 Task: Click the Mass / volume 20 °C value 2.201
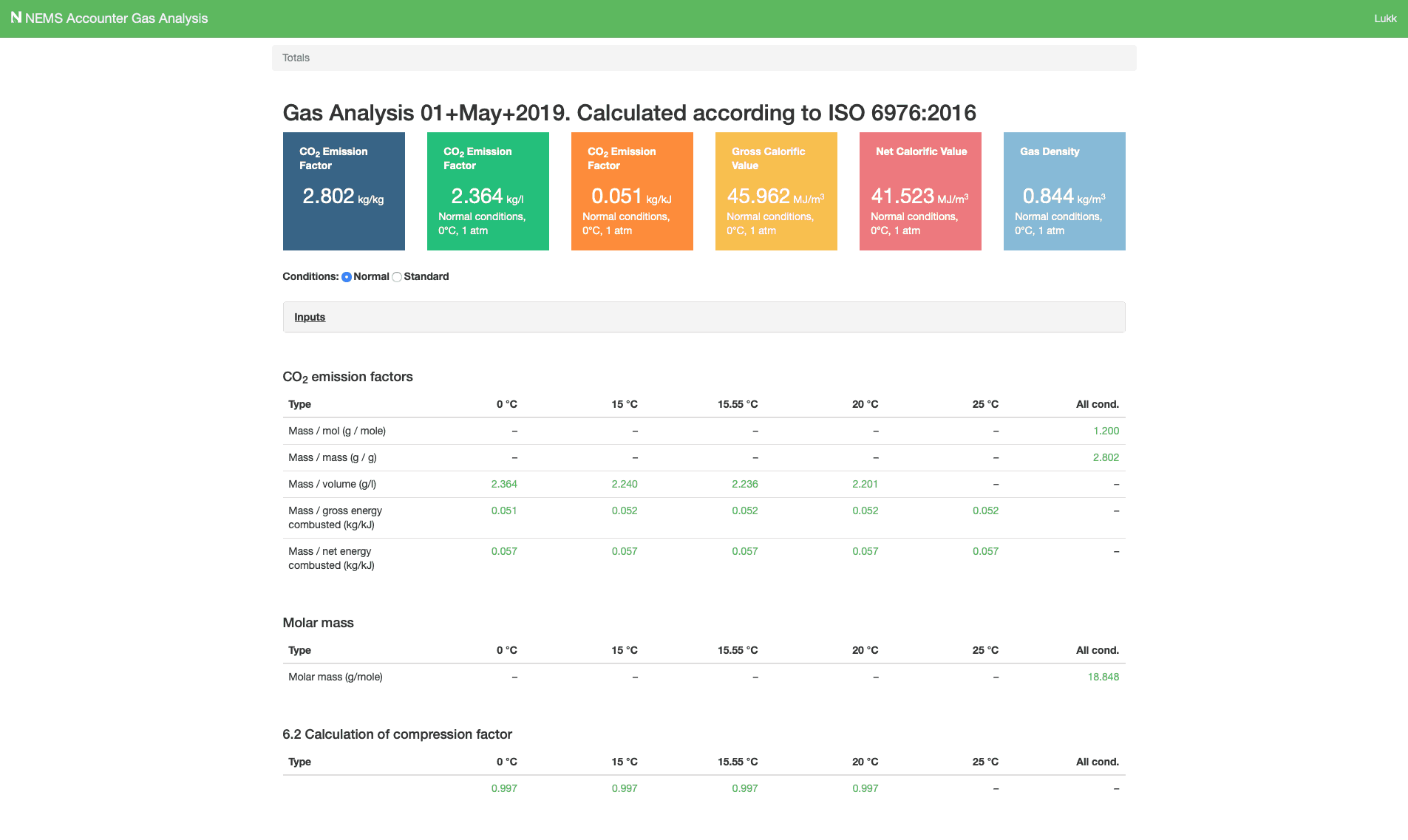pyautogui.click(x=865, y=484)
